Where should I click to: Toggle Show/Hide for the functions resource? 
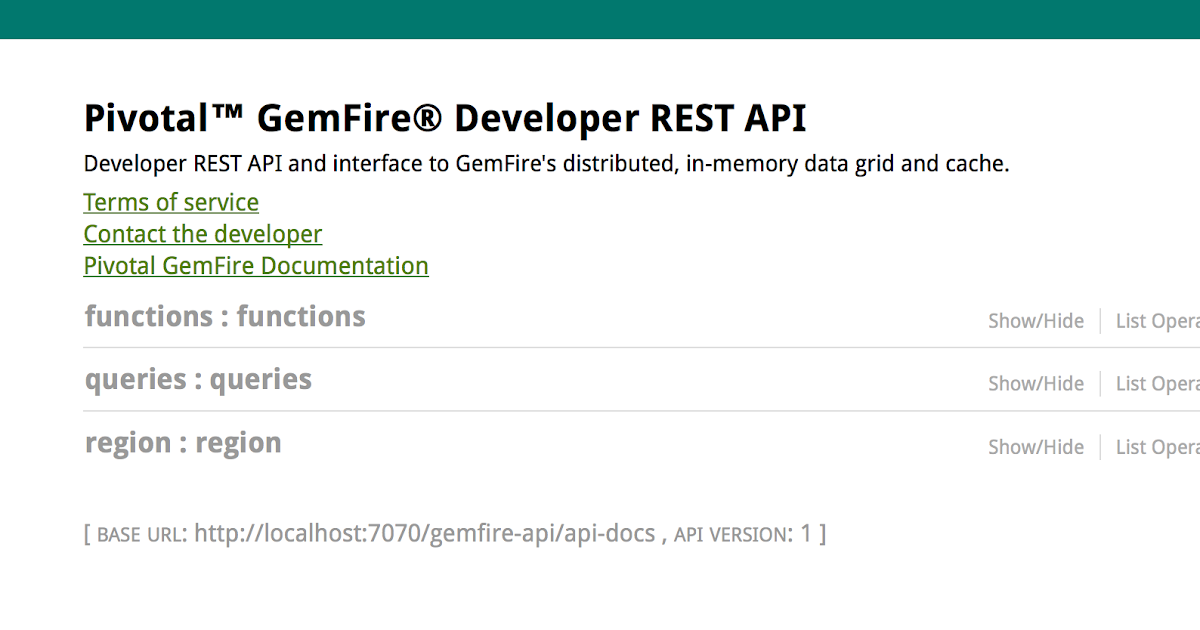(x=1036, y=321)
